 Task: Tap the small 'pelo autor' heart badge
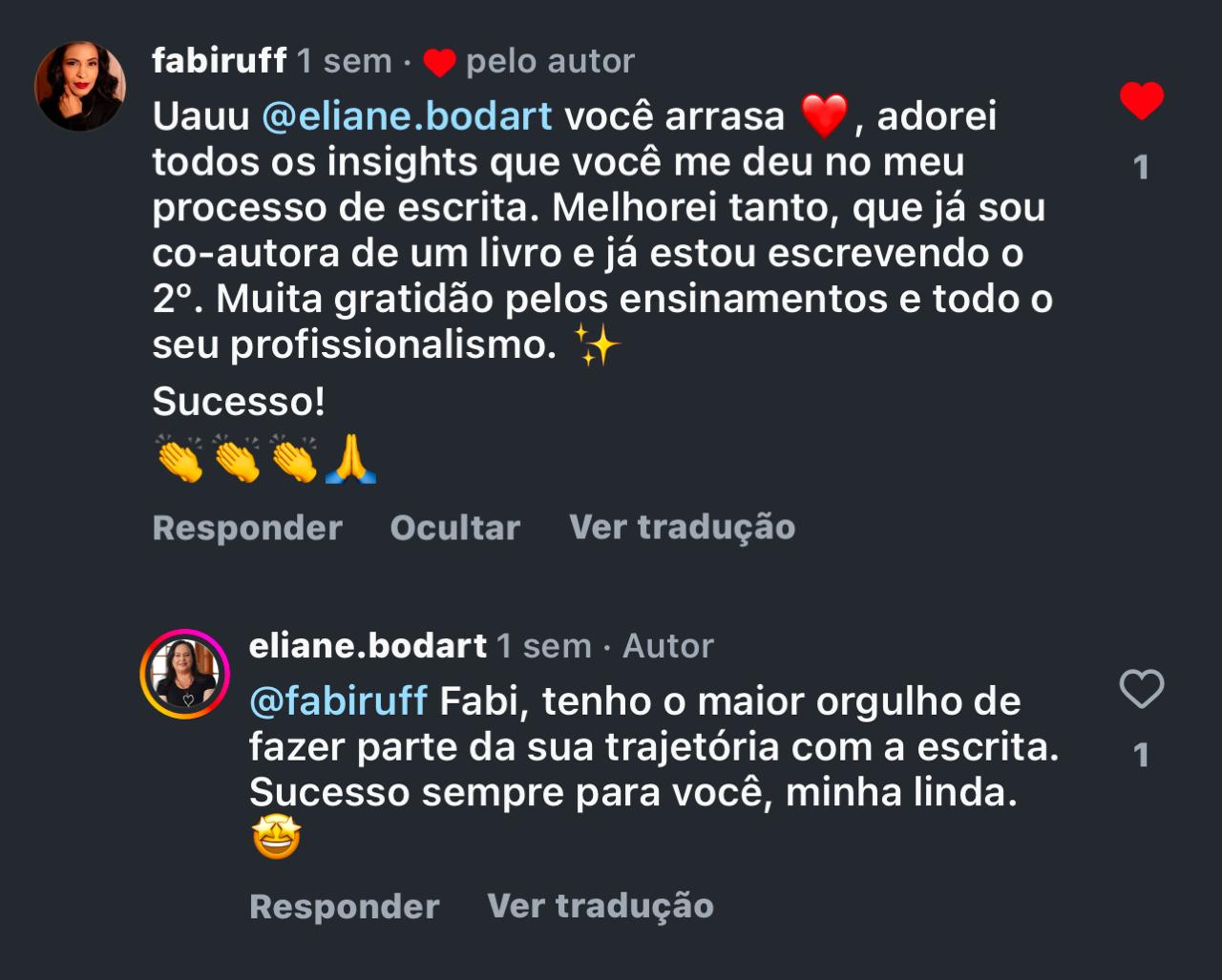pos(439,63)
